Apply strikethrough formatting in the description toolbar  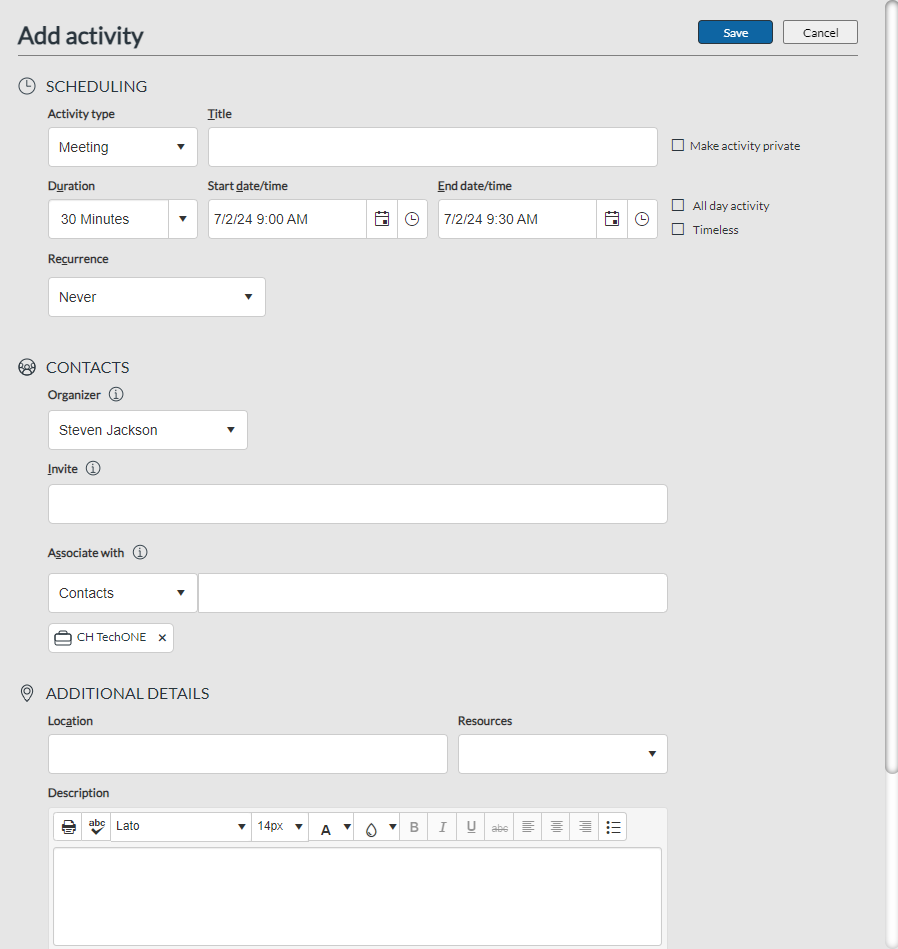pos(499,826)
